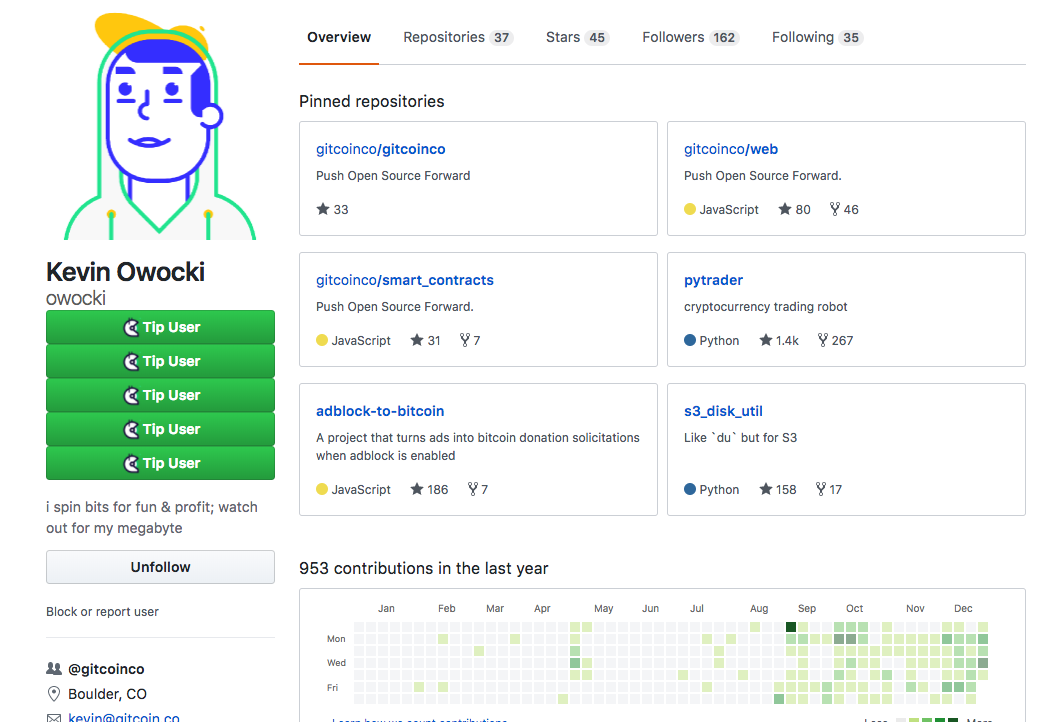Open the adblock-to-bitcoin repository
The width and height of the screenshot is (1044, 722).
point(380,411)
